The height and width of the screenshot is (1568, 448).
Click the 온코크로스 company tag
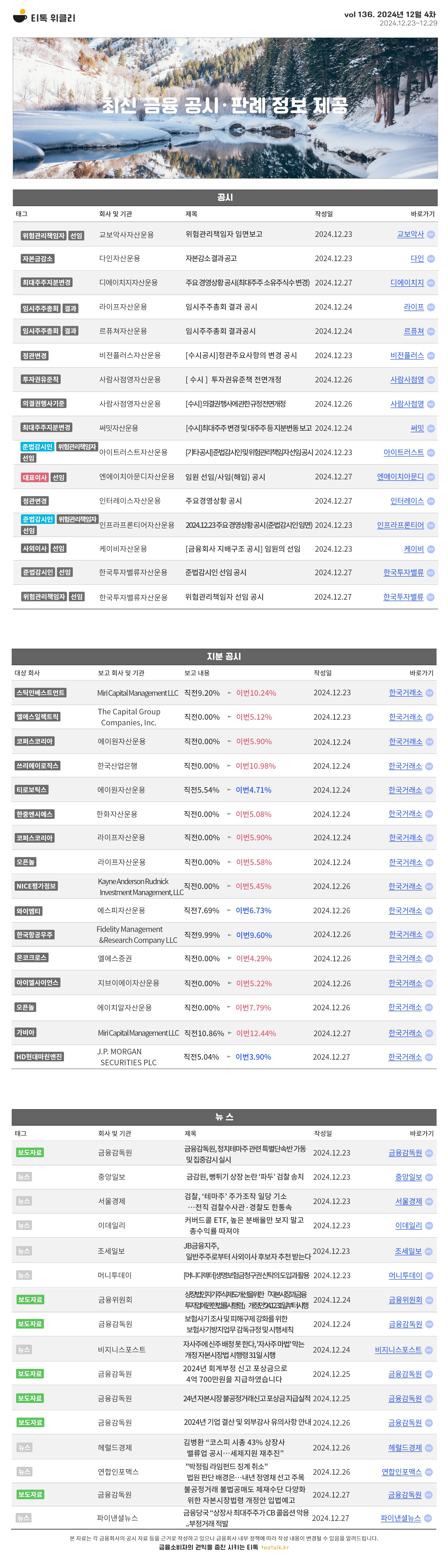(32, 958)
